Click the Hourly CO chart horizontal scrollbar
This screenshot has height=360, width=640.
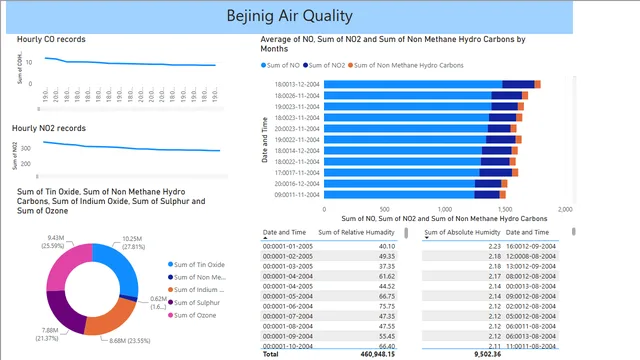point(131,109)
